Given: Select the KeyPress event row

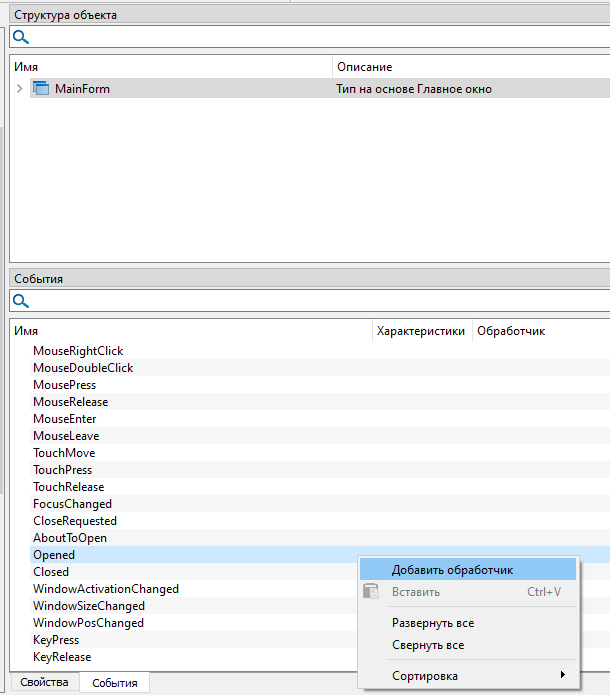Looking at the screenshot, I should pos(56,640).
